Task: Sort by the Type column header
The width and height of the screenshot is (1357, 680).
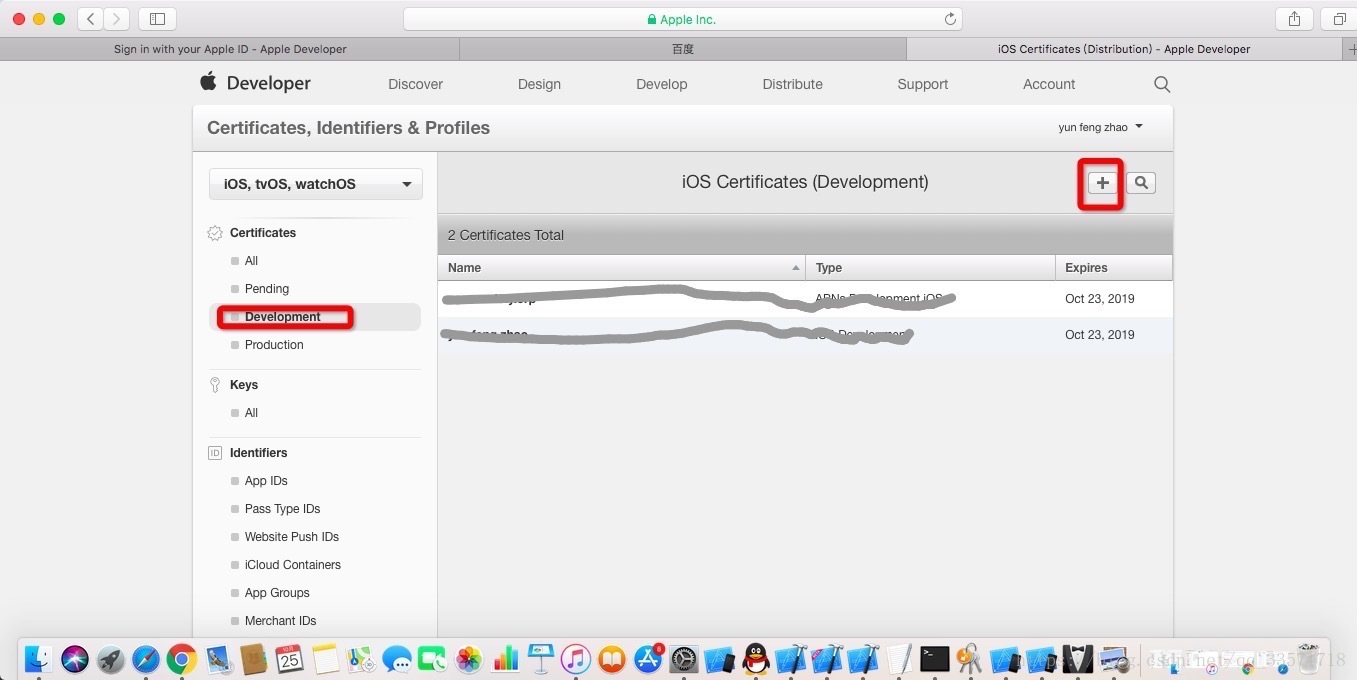Action: (930, 268)
